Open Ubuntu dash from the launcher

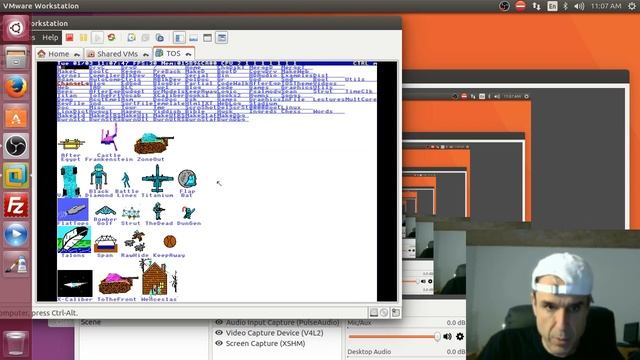[16, 28]
